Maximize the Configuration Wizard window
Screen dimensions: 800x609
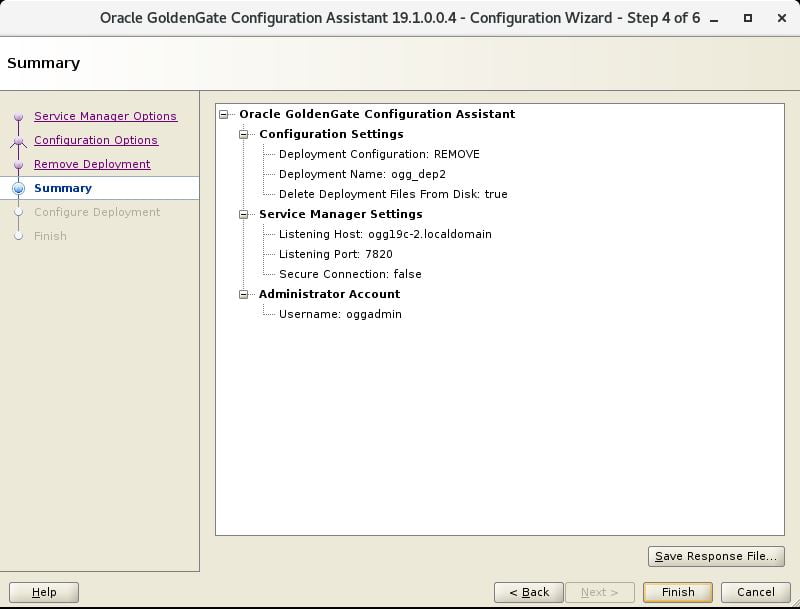pyautogui.click(x=748, y=18)
